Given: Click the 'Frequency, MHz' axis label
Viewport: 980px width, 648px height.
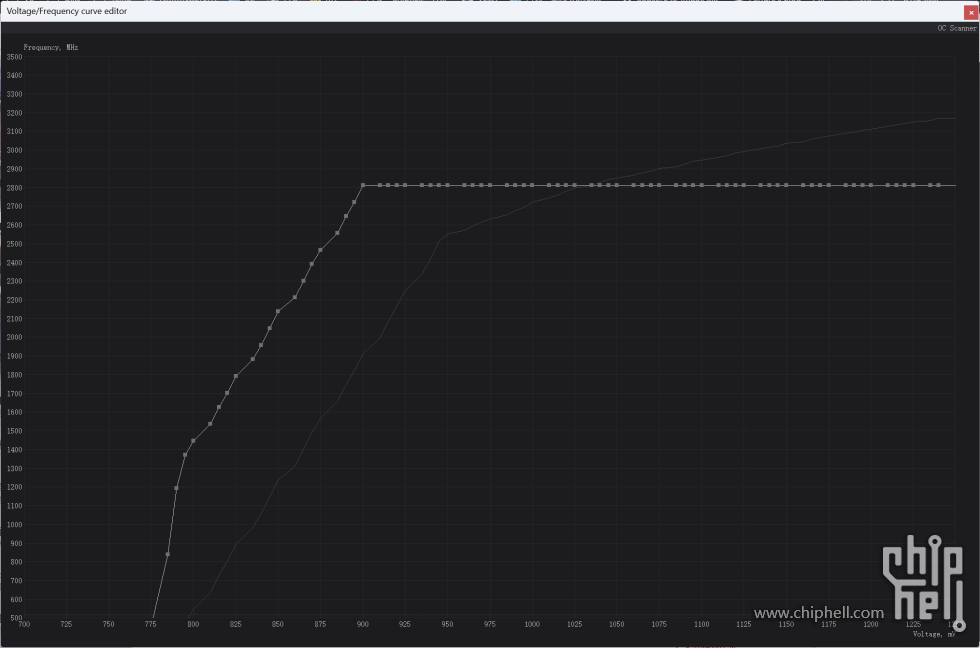Looking at the screenshot, I should pyautogui.click(x=51, y=47).
